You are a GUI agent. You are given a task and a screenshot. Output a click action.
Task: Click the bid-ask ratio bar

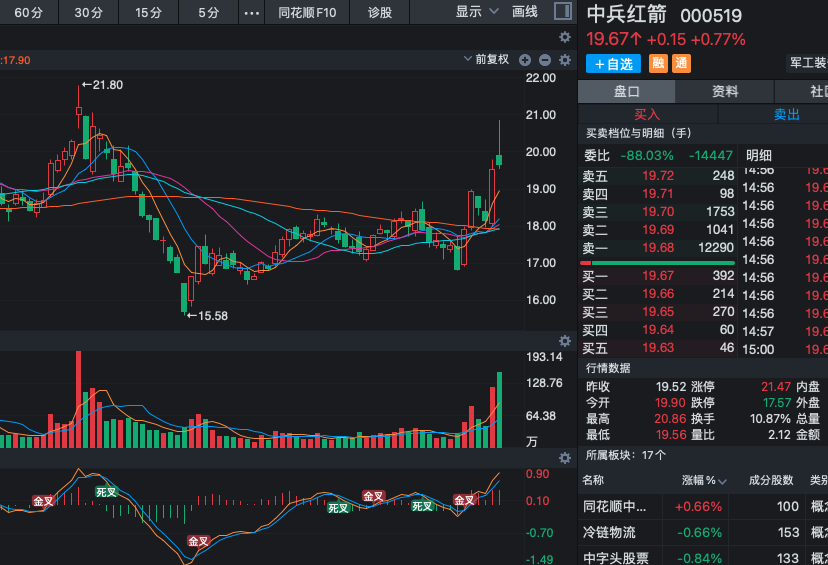click(657, 262)
